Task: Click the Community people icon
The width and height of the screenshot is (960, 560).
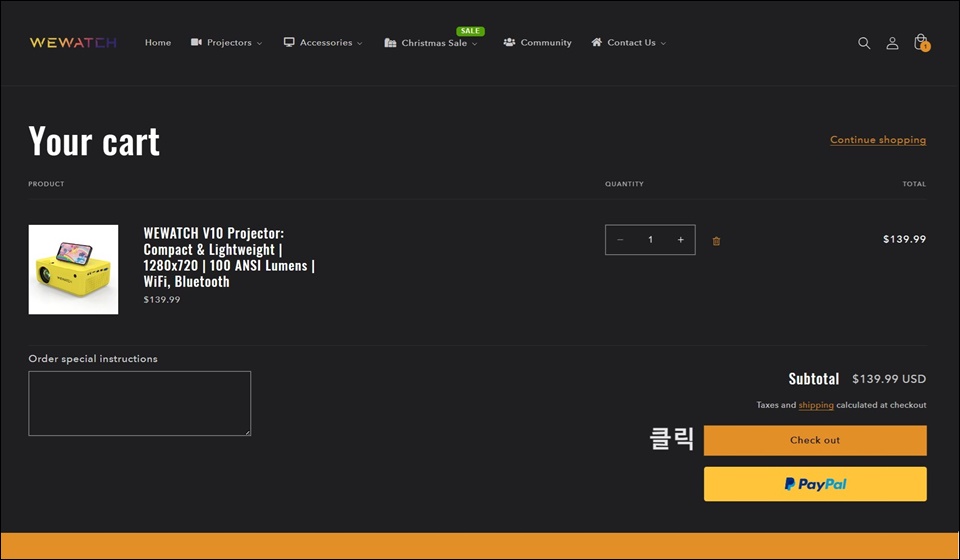Action: tap(509, 42)
